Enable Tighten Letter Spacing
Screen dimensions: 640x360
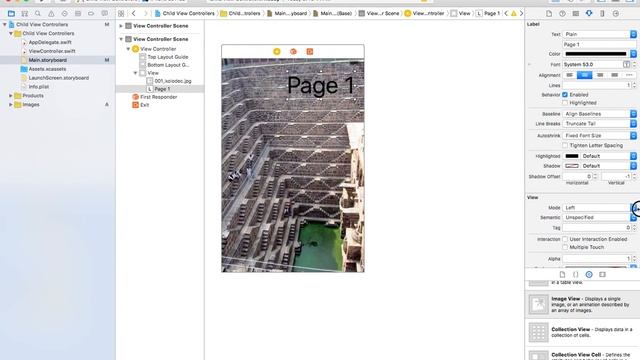[x=565, y=145]
